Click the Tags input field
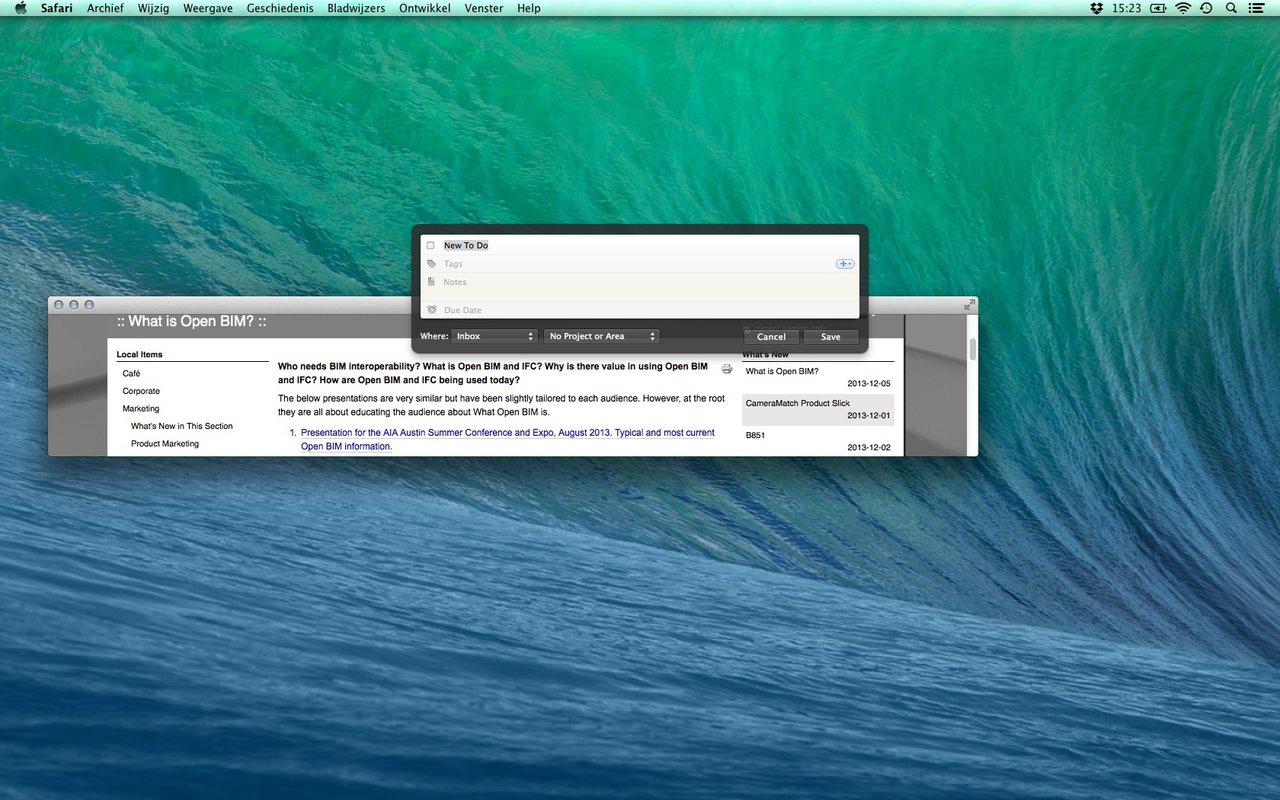Viewport: 1280px width, 800px height. coord(638,264)
